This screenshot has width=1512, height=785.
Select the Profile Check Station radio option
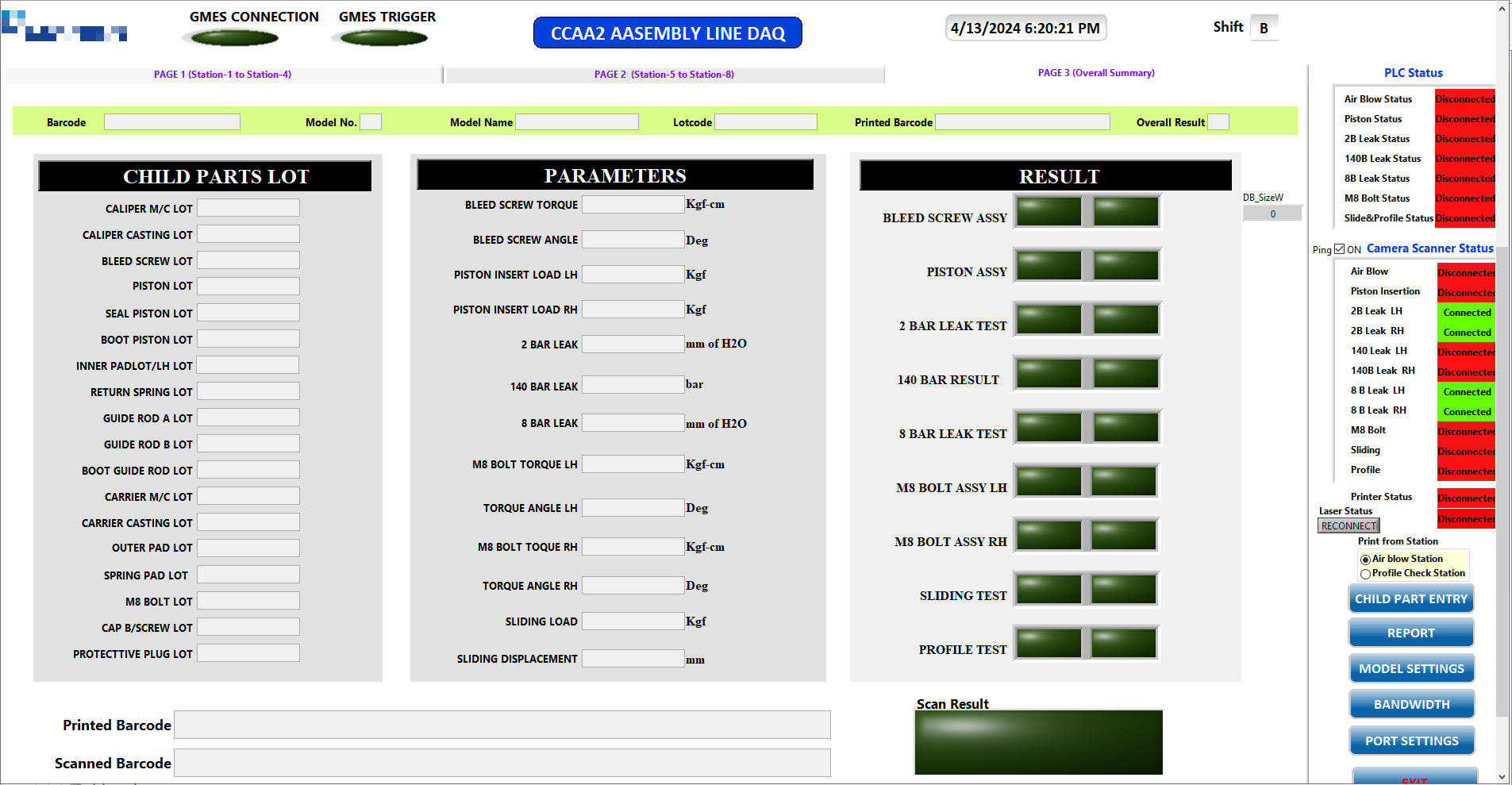click(1365, 574)
